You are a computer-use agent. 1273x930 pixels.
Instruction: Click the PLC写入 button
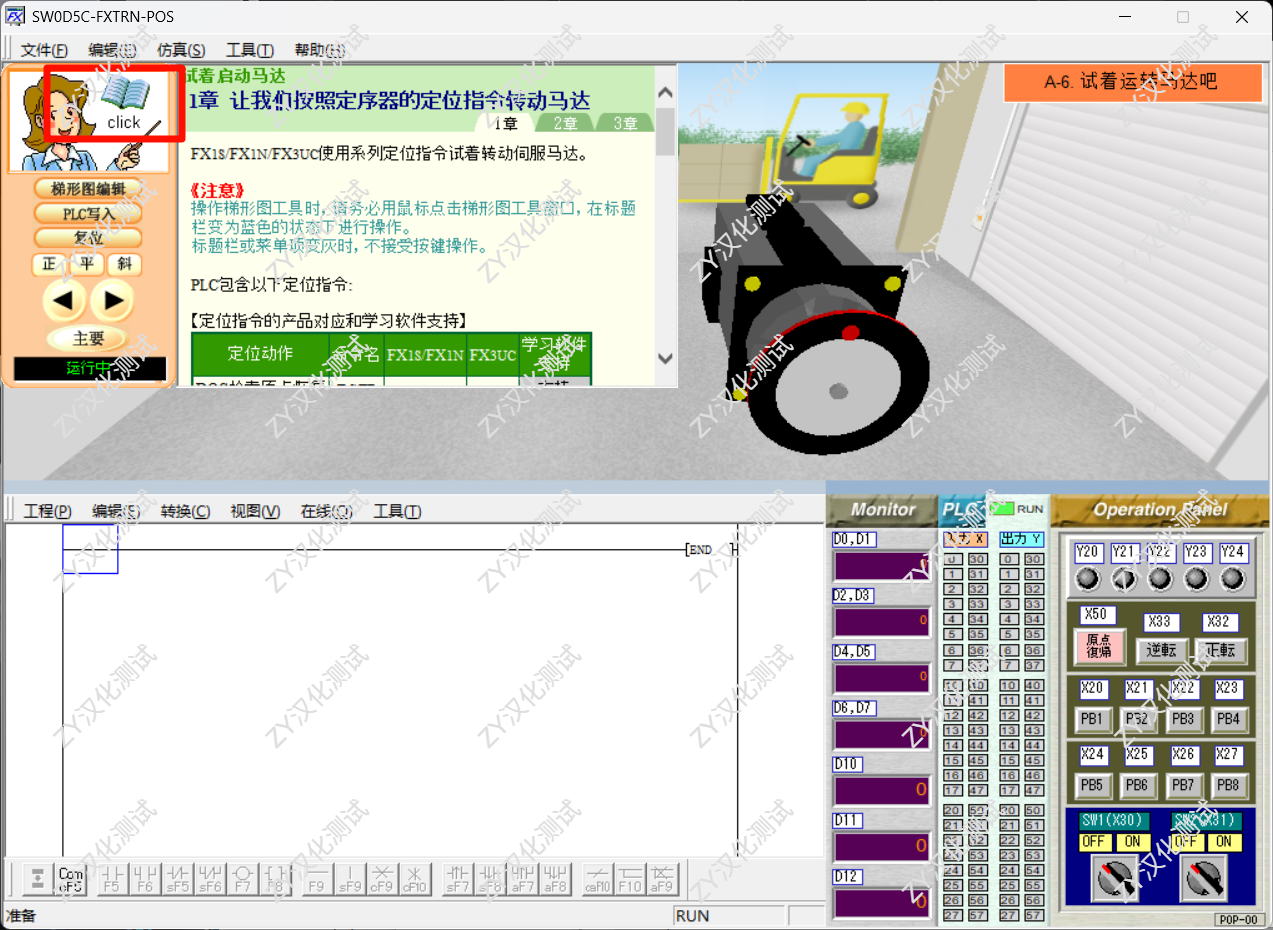pyautogui.click(x=88, y=213)
